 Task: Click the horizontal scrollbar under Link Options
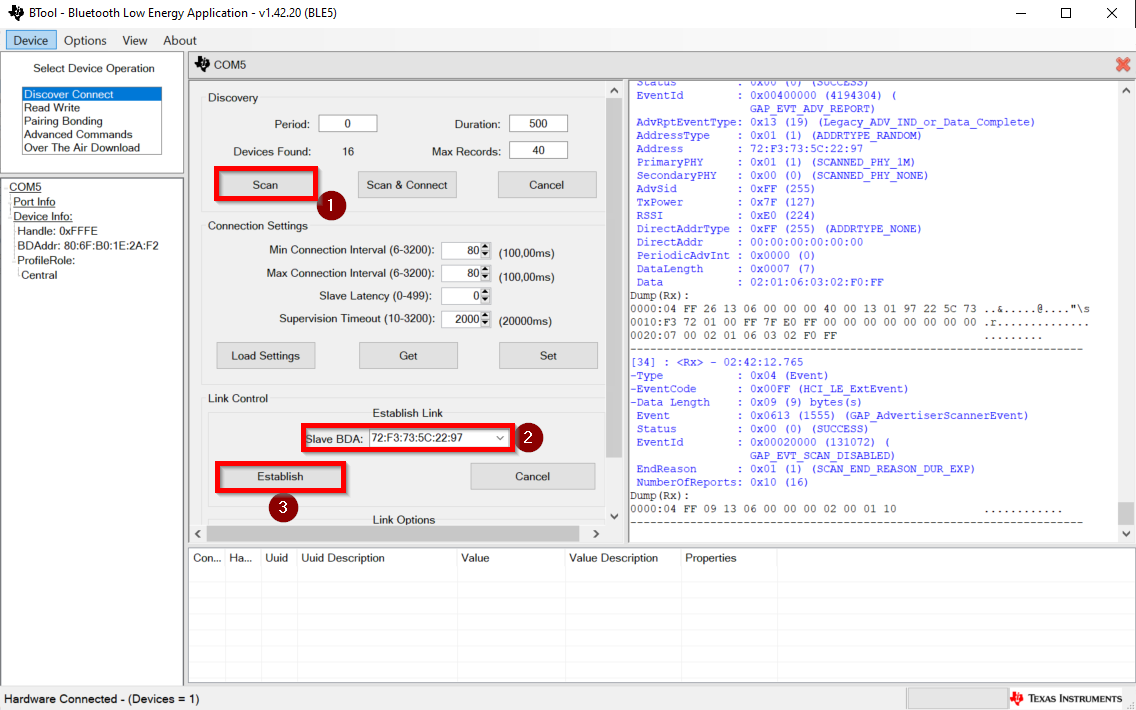point(393,534)
